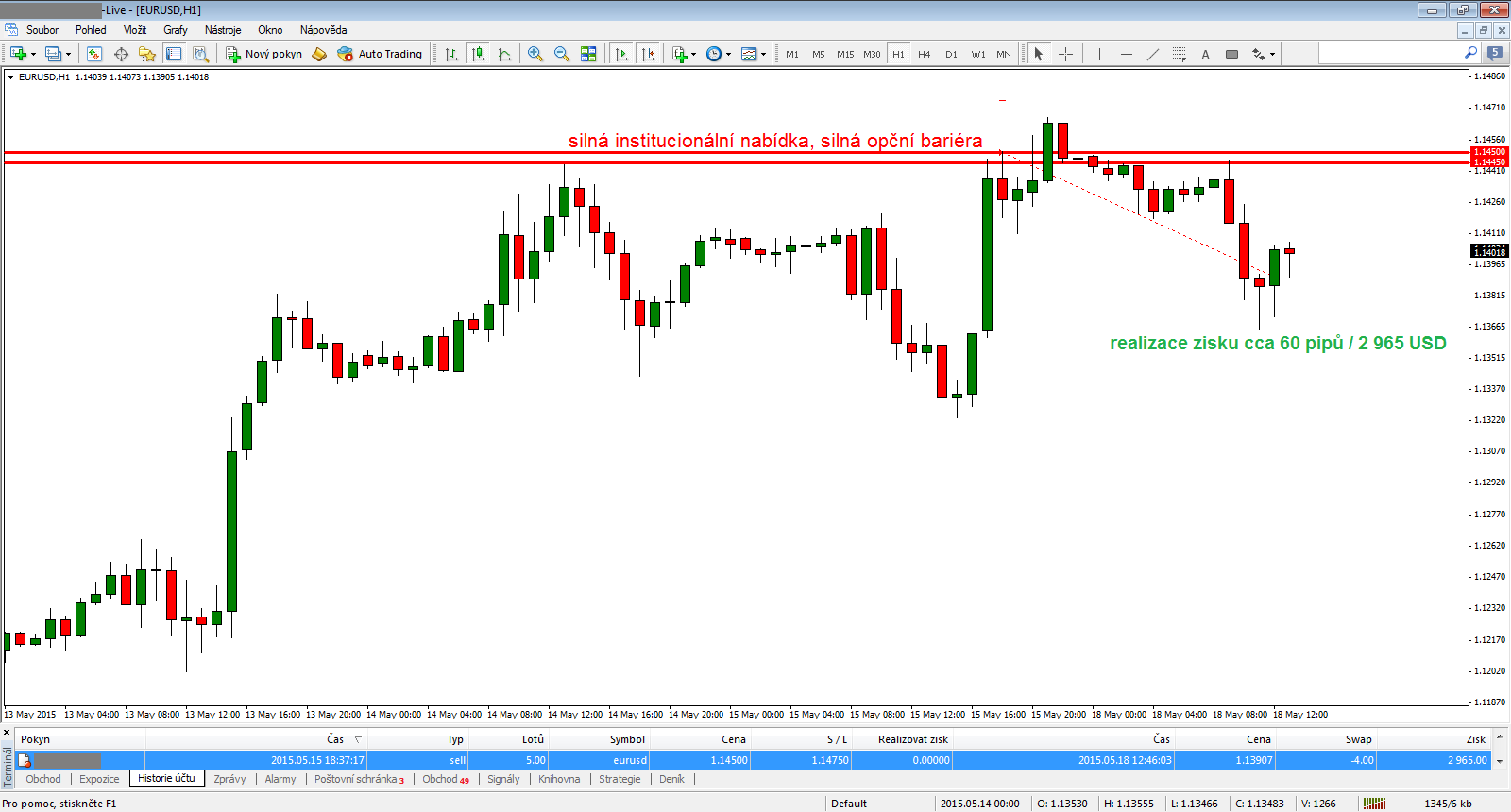Open the Grafy menu
The width and height of the screenshot is (1511, 812).
point(176,30)
